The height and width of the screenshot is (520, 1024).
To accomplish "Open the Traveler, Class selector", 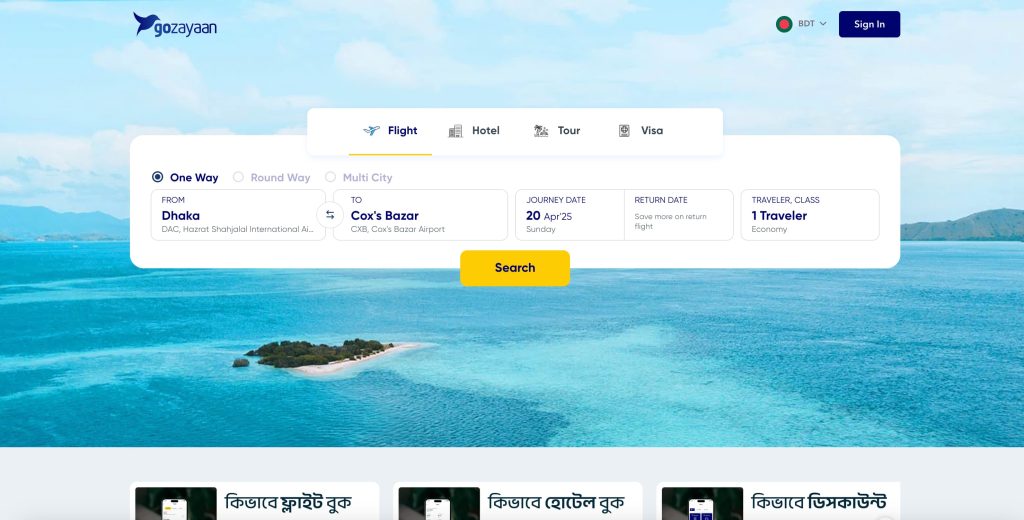I will tap(810, 215).
